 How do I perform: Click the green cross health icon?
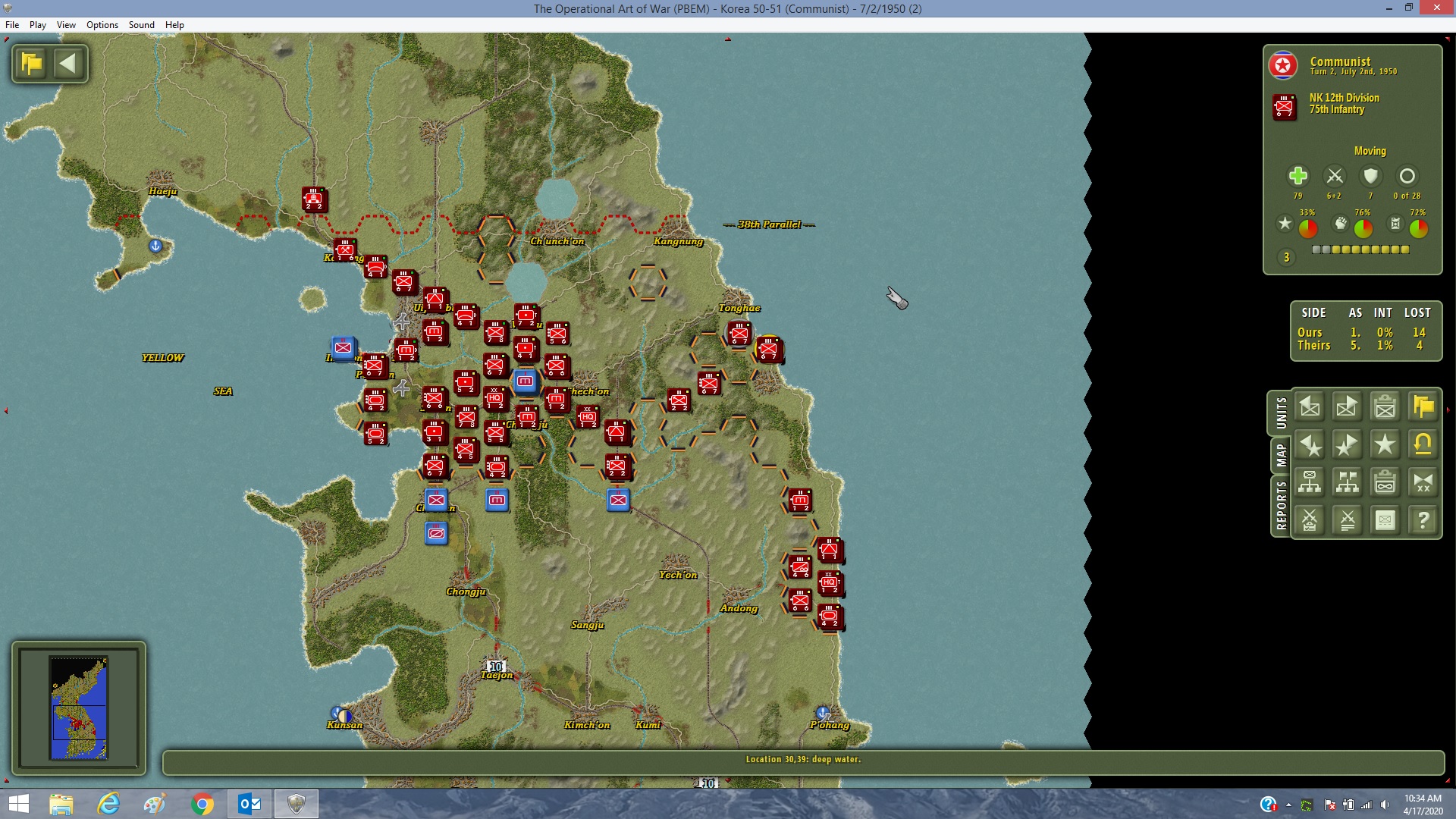click(1298, 176)
